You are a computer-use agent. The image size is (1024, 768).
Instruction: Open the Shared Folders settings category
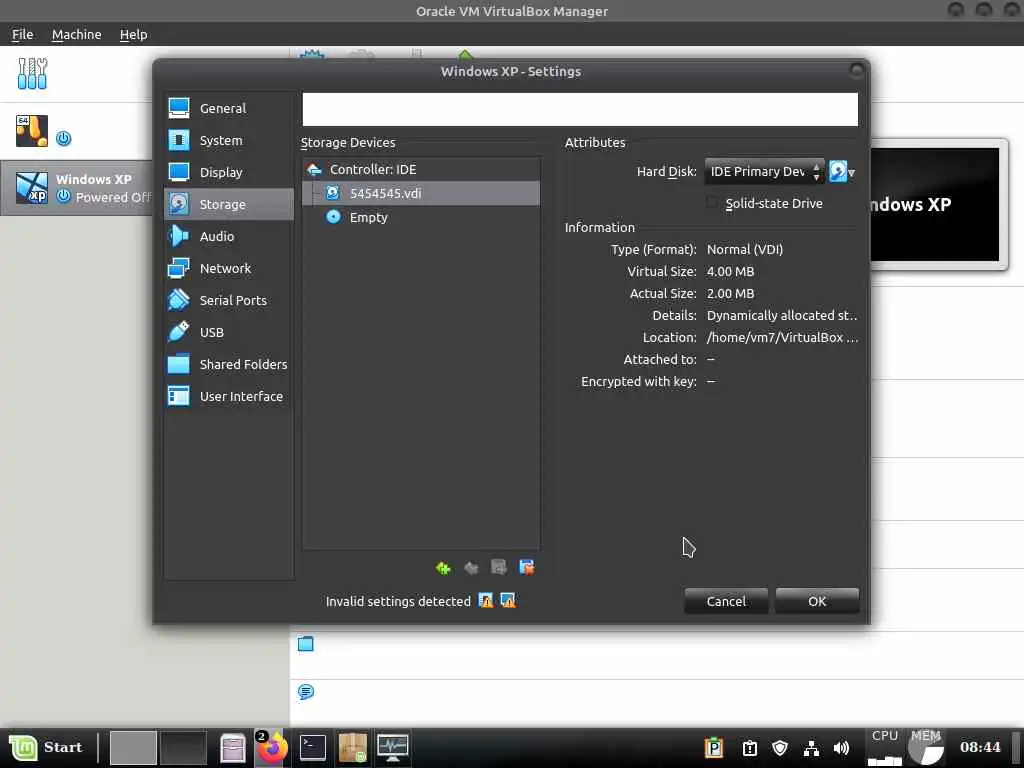click(x=229, y=364)
